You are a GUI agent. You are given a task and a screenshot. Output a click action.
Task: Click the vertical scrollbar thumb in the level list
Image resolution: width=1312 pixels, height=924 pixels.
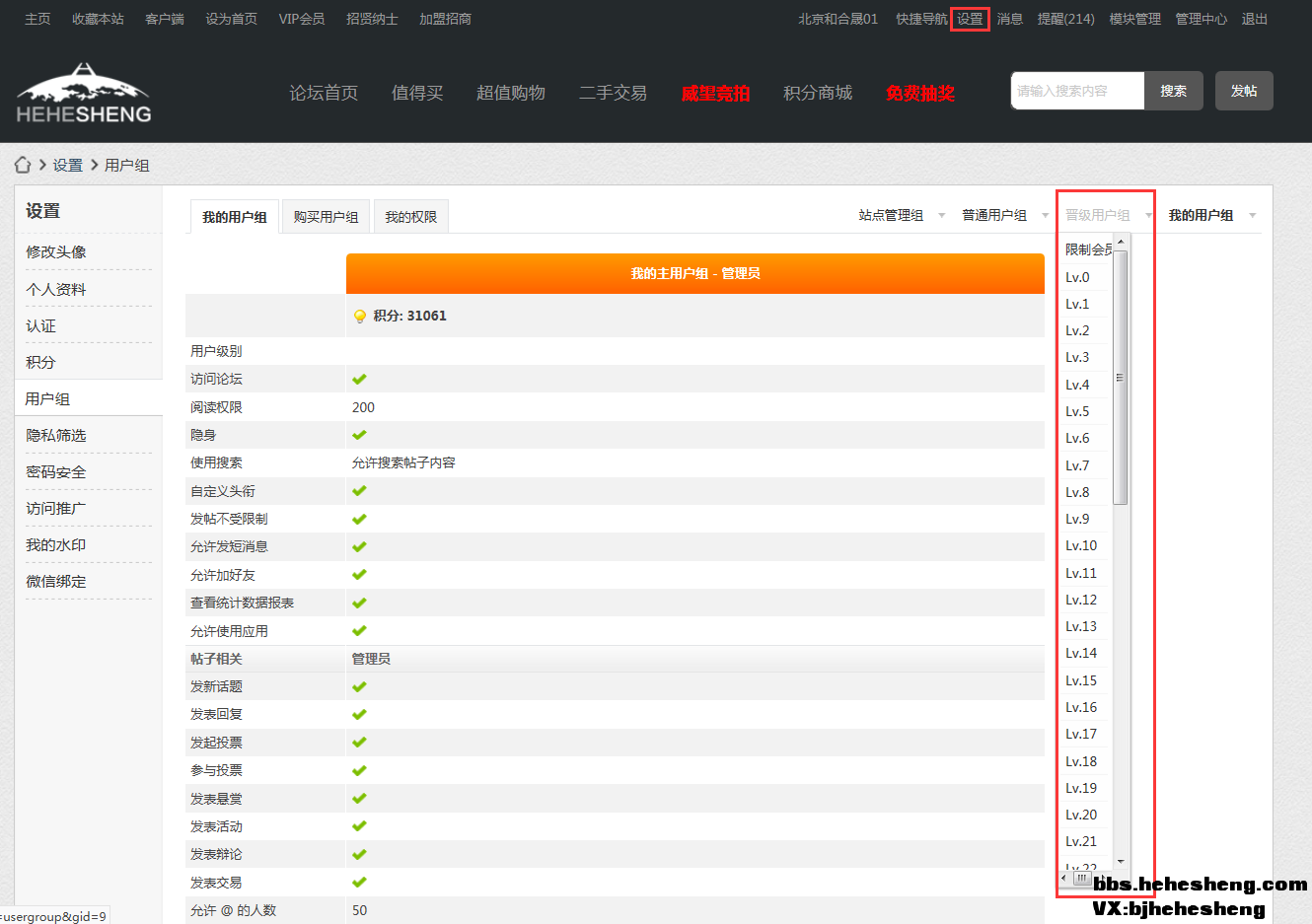[1120, 378]
